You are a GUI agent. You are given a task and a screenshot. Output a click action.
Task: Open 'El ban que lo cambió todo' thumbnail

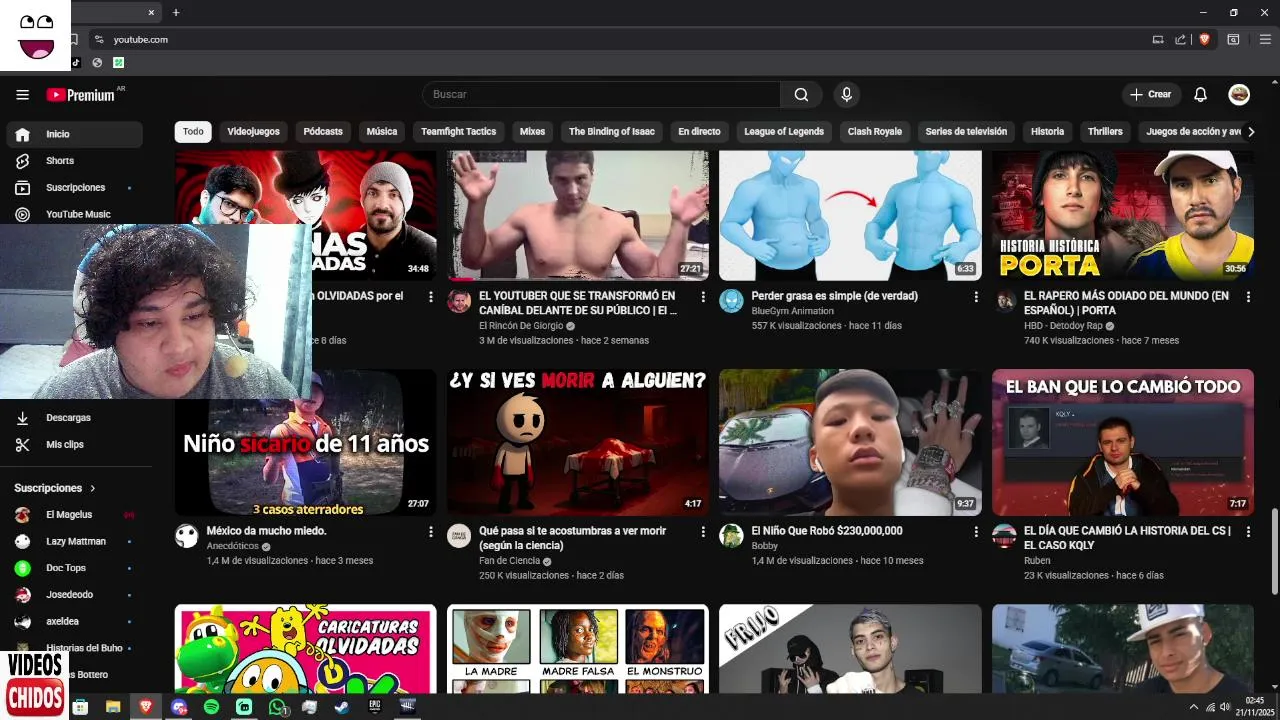1123,442
